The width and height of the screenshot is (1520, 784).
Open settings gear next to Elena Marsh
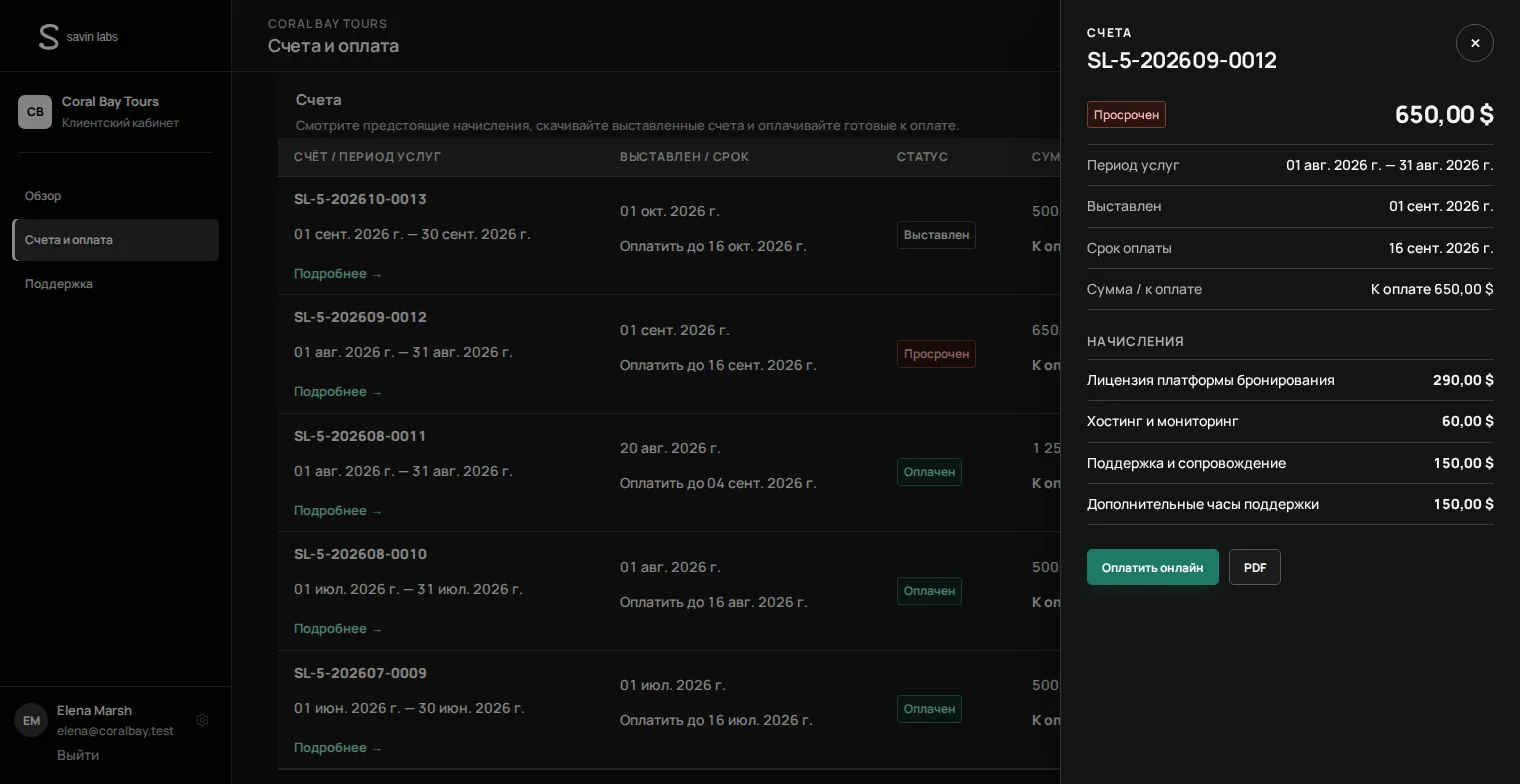click(202, 720)
